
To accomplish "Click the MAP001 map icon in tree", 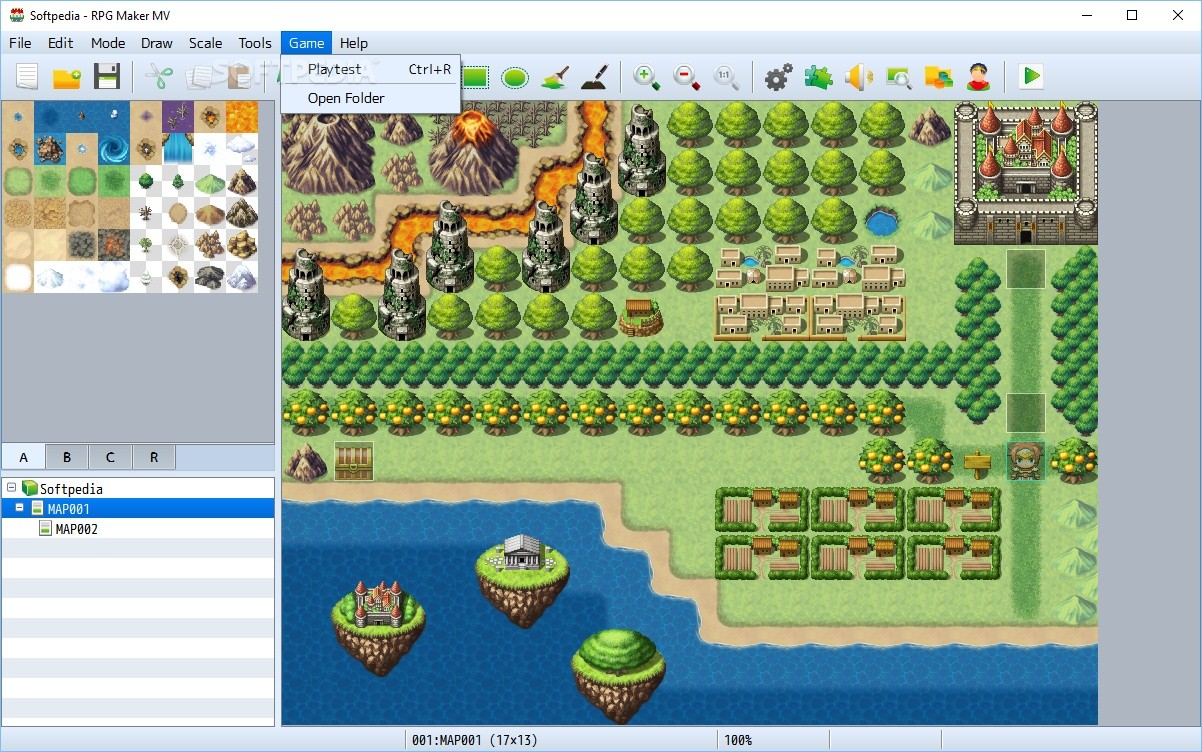I will [x=37, y=509].
